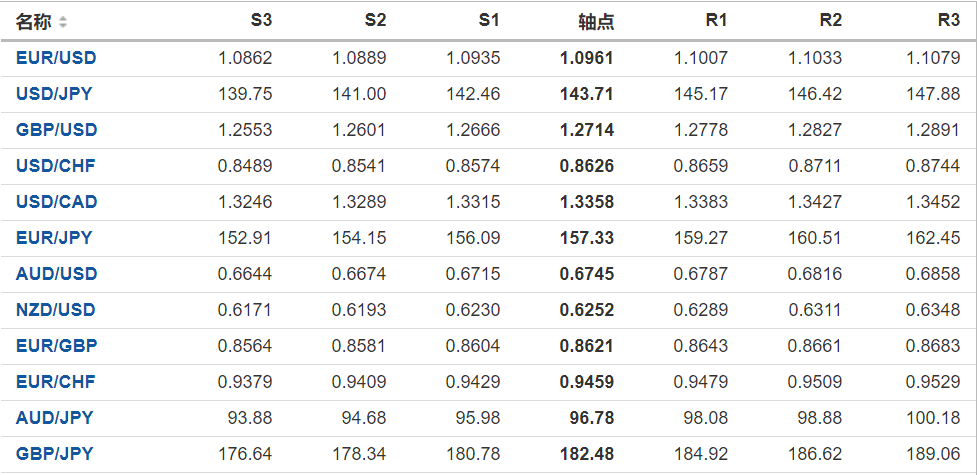Go to the USD/CHF pair page
This screenshot has width=977, height=475.
pos(56,166)
